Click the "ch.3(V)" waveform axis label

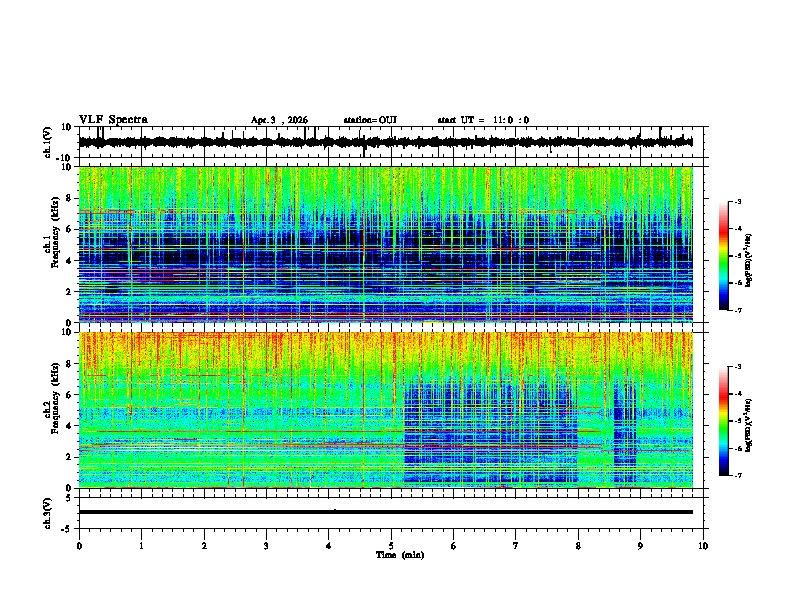coord(47,513)
